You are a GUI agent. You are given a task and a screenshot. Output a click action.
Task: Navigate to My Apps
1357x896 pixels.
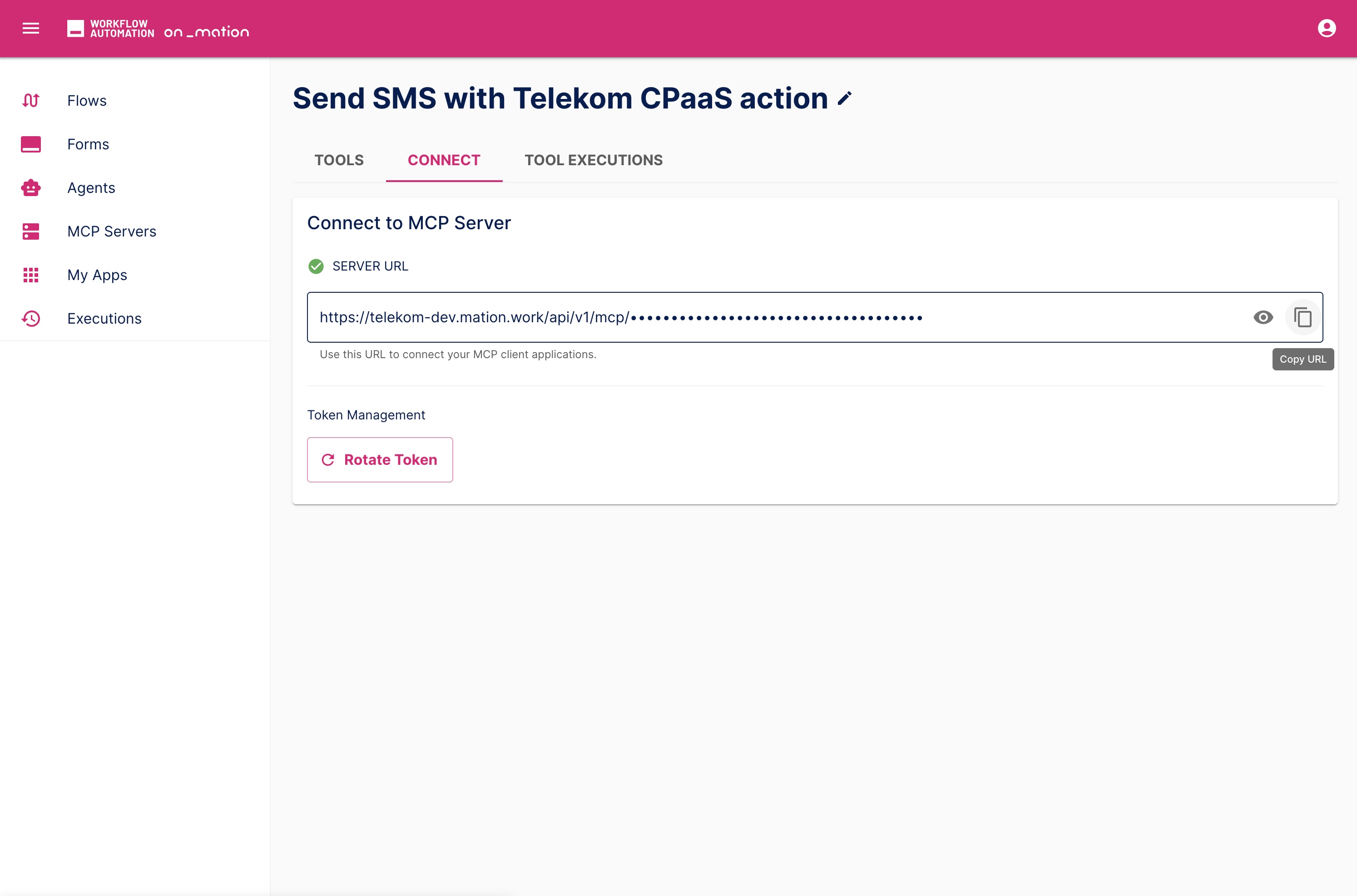pos(97,275)
